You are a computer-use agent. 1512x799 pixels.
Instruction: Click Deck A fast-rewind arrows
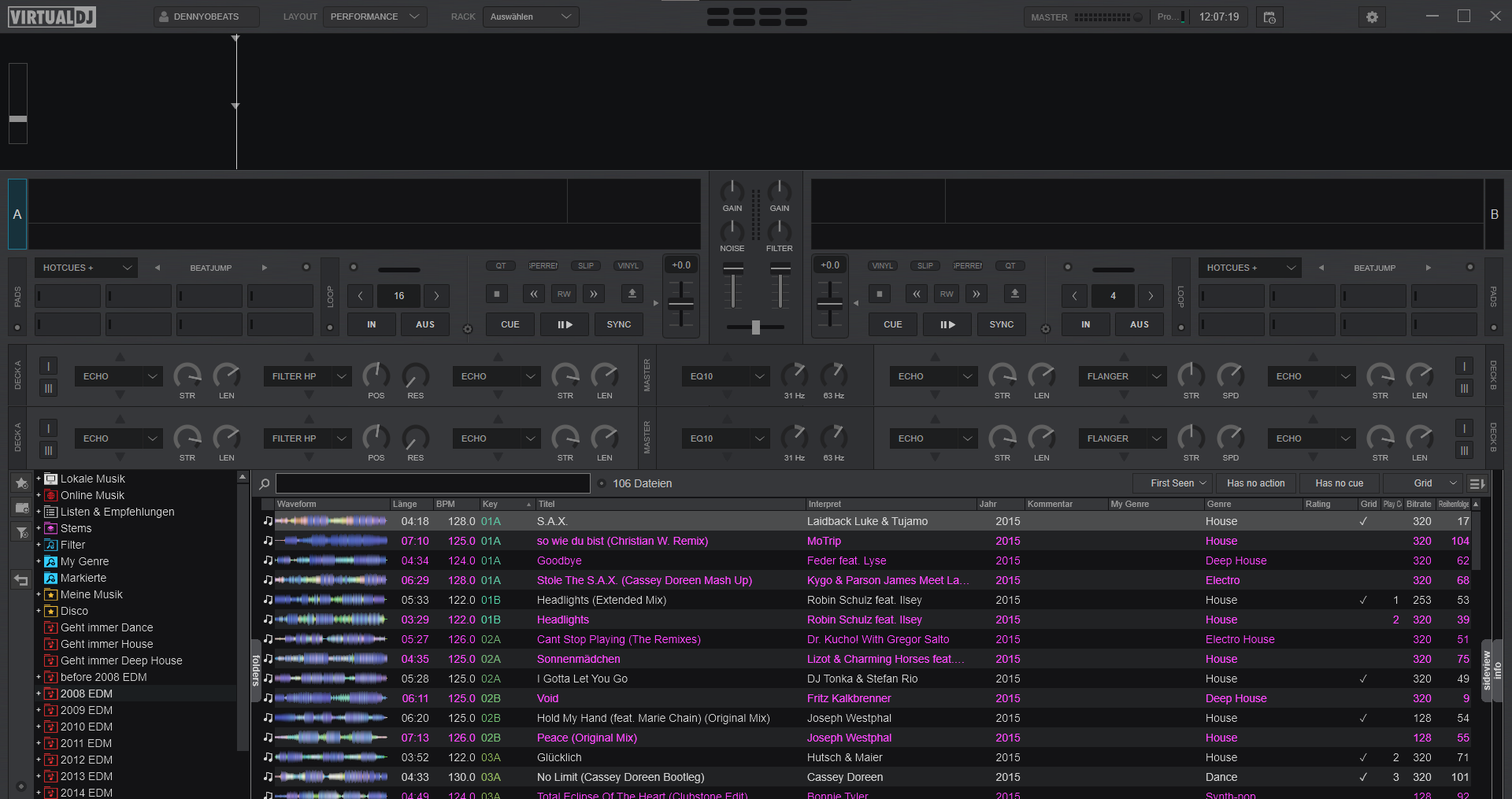(x=534, y=294)
